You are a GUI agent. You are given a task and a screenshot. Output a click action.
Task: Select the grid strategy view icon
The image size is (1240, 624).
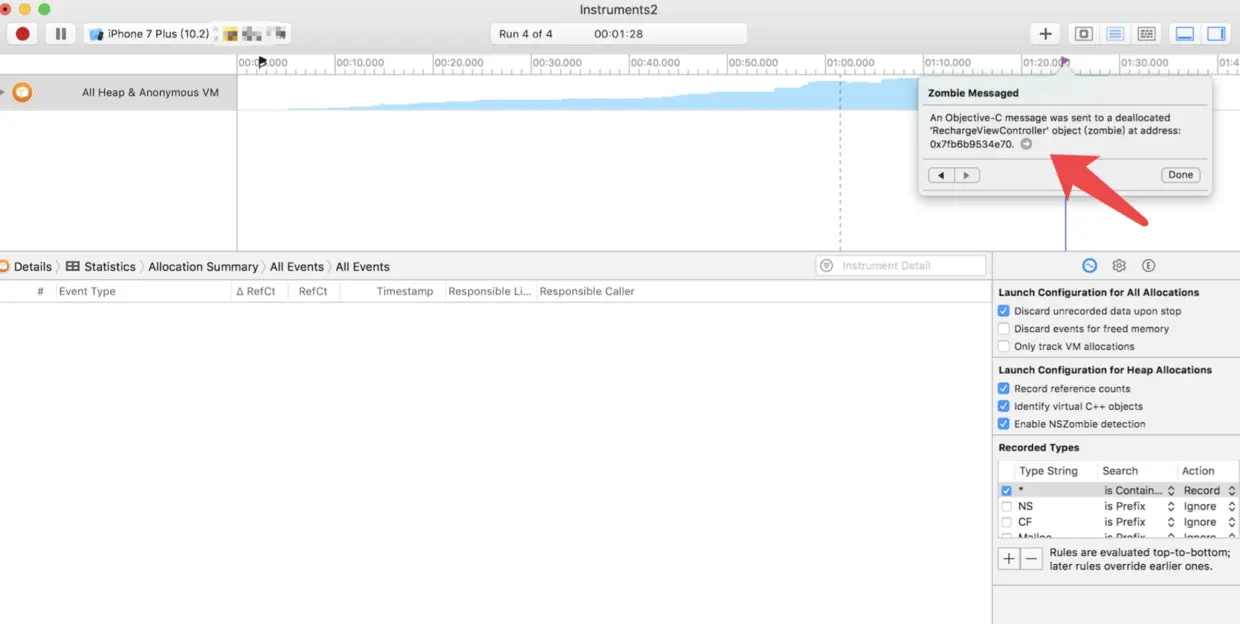pyautogui.click(x=1147, y=34)
